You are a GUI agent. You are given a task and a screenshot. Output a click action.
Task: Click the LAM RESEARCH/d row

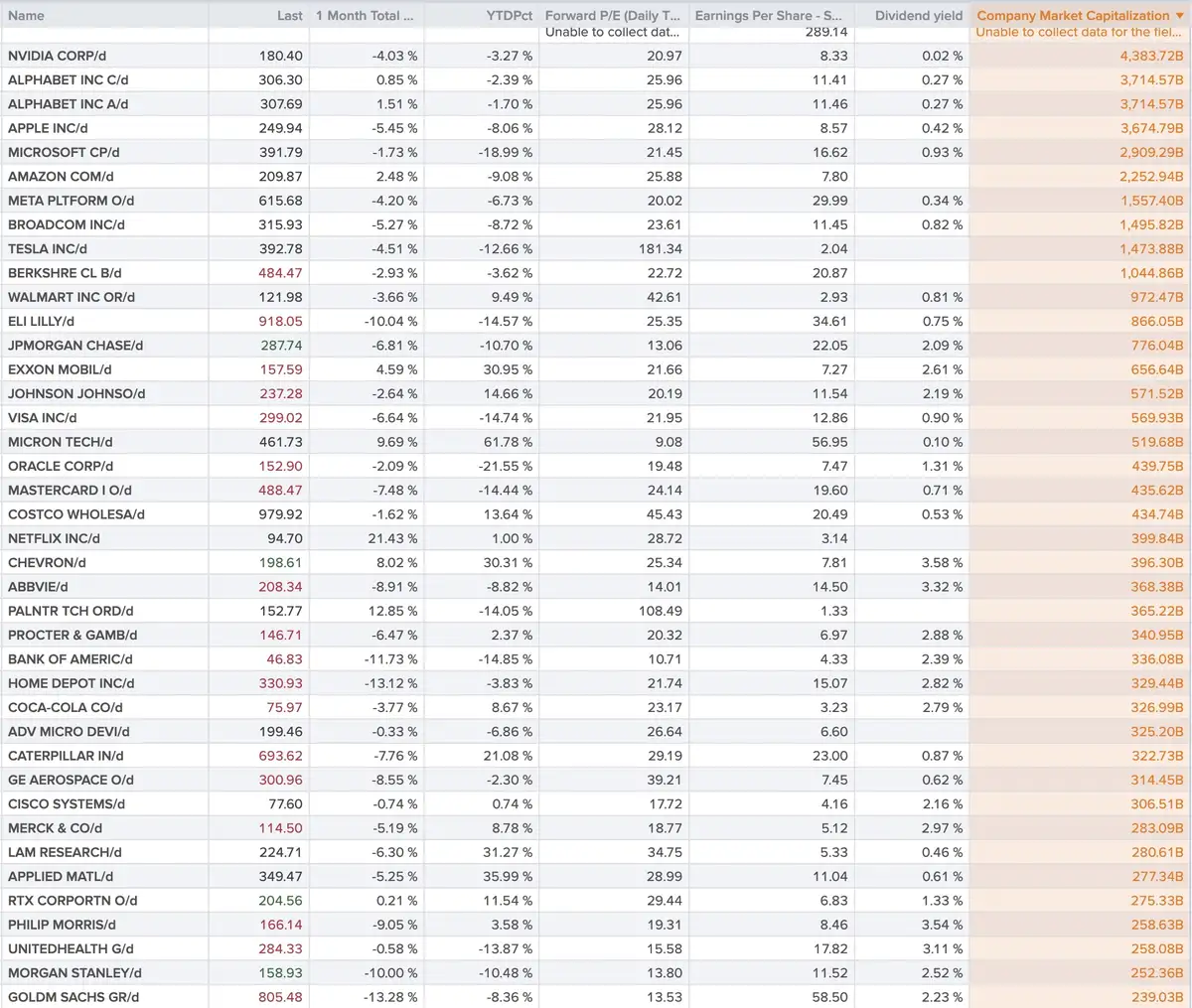tap(596, 852)
